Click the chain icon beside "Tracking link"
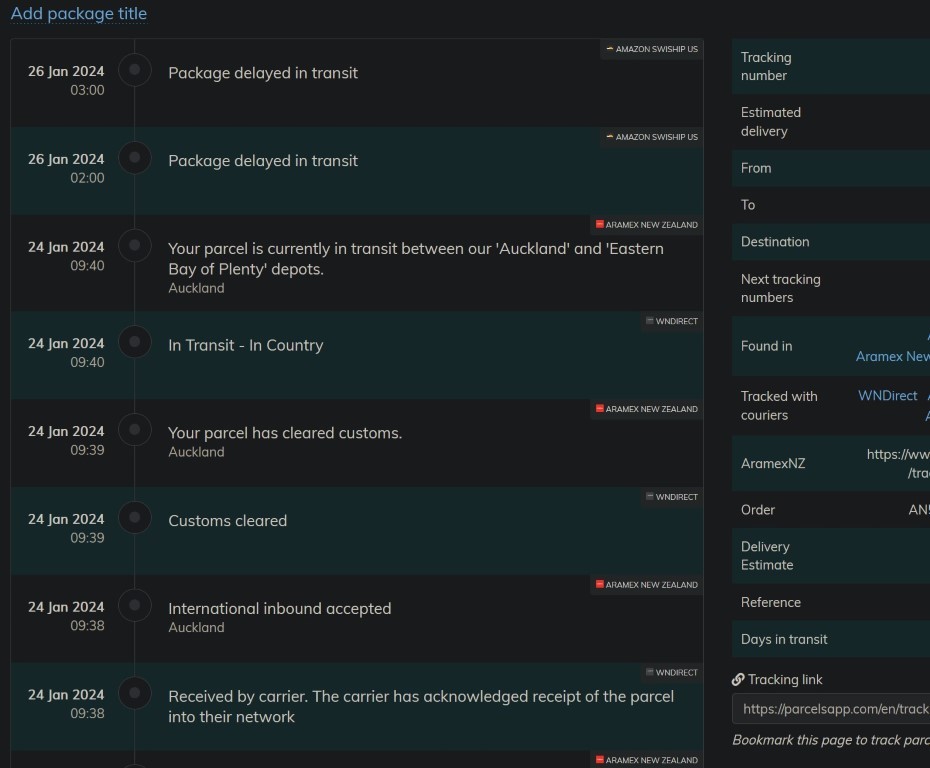This screenshot has width=930, height=768. [738, 680]
